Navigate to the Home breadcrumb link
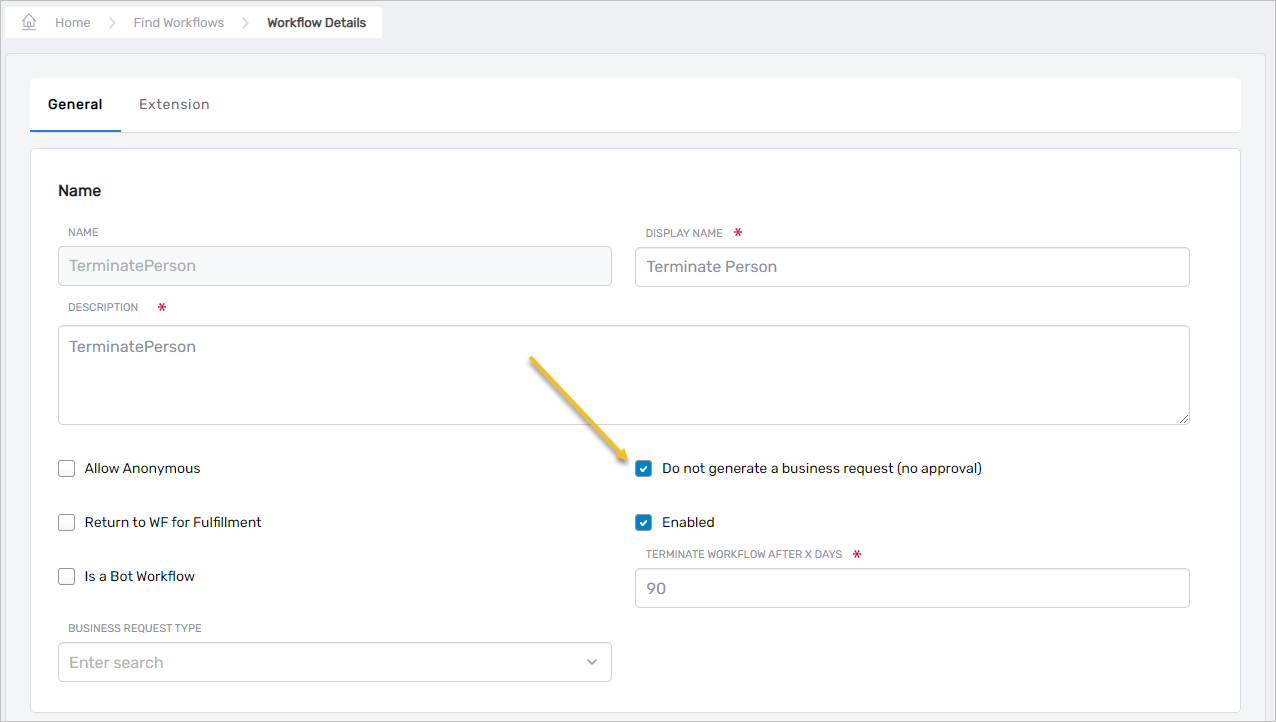The width and height of the screenshot is (1276, 722). point(72,22)
